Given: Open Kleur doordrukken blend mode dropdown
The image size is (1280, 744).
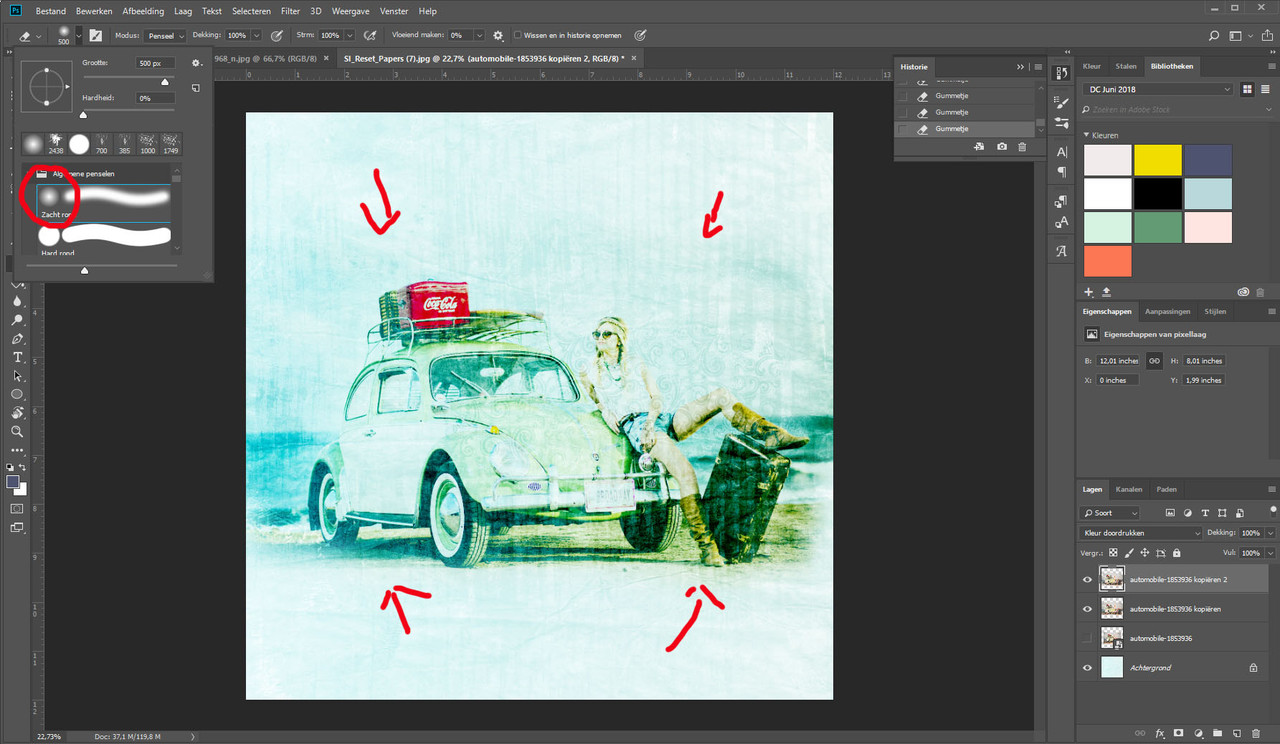Looking at the screenshot, I should tap(1140, 533).
